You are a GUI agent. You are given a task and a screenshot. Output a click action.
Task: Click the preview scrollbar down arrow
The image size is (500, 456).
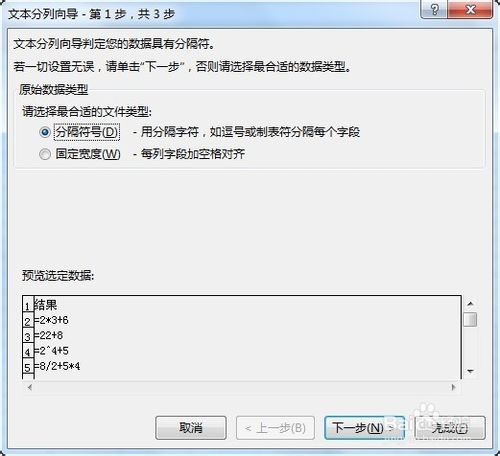tap(471, 371)
